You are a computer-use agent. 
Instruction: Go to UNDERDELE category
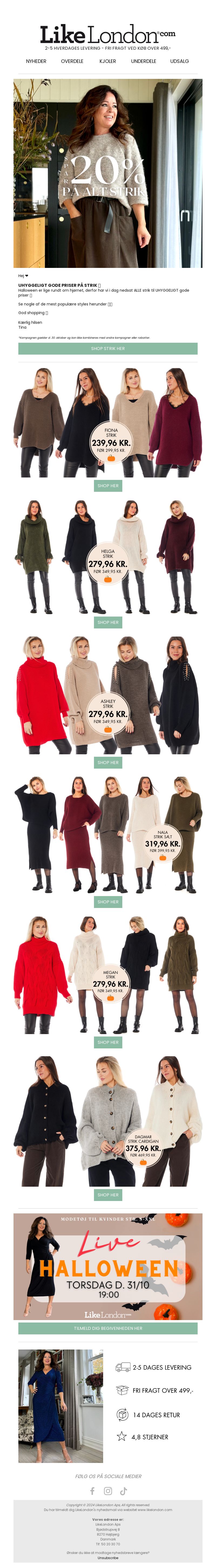point(144,62)
